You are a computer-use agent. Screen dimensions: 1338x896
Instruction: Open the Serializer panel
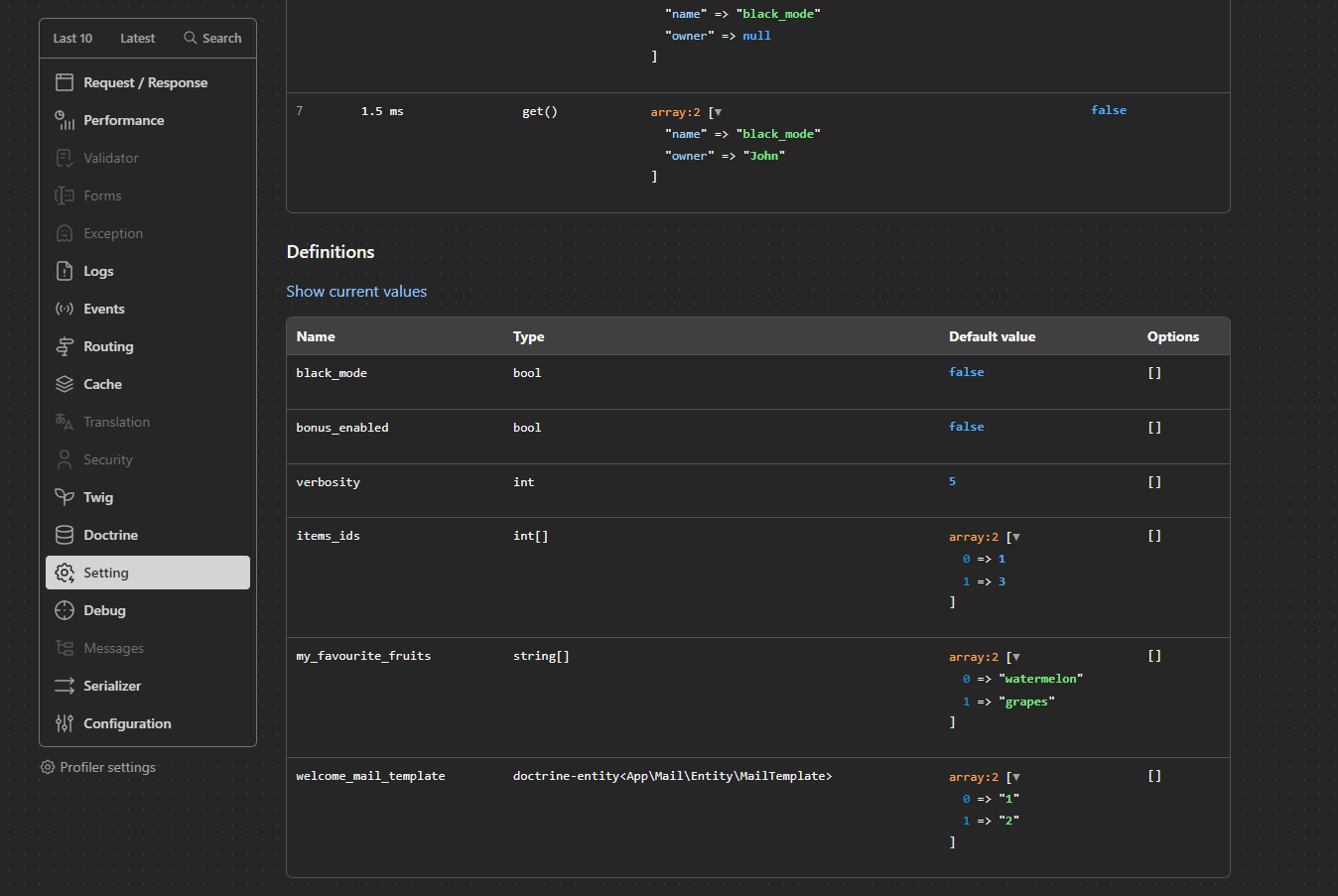tap(112, 686)
